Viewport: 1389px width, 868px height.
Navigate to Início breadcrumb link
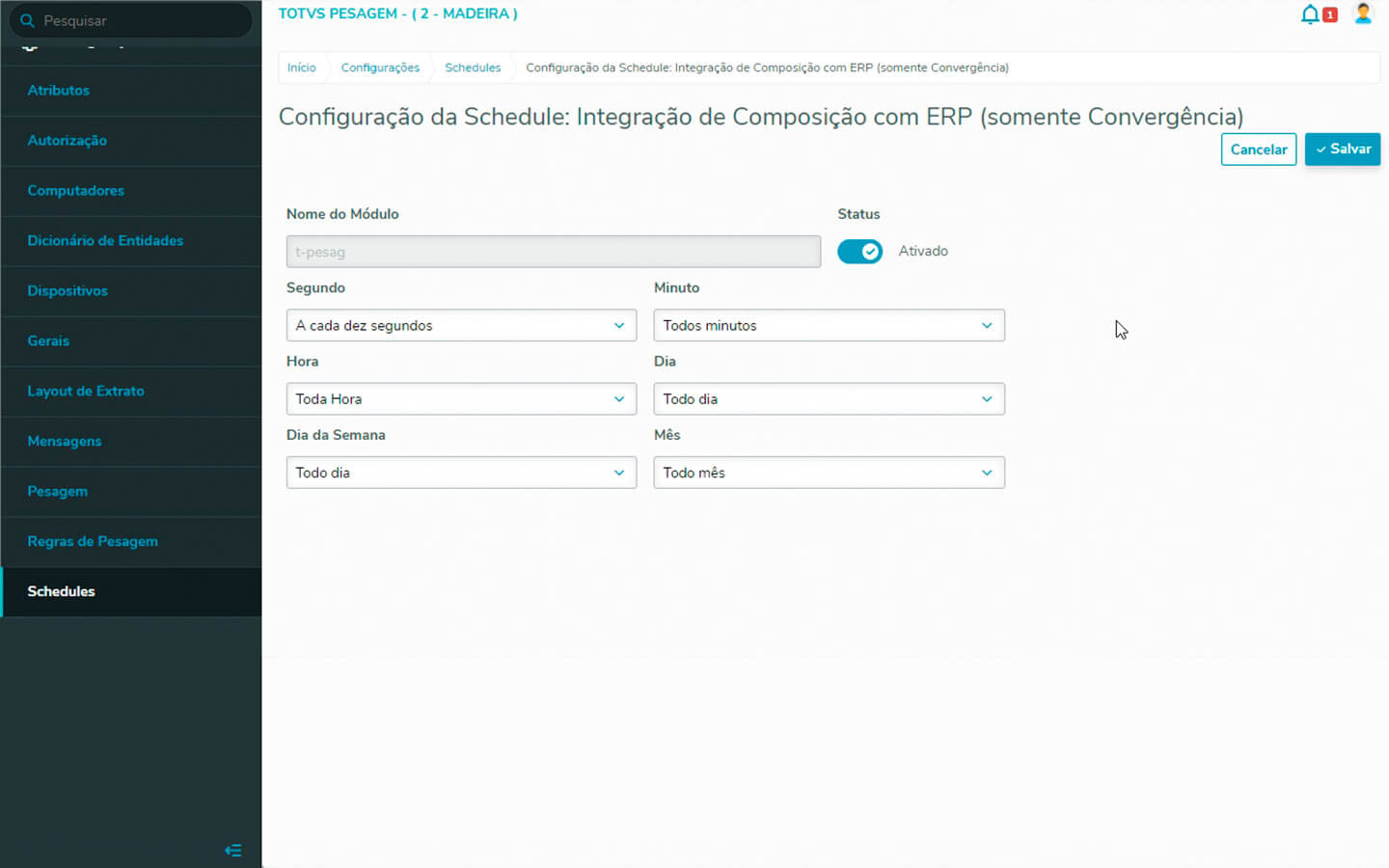pos(301,68)
